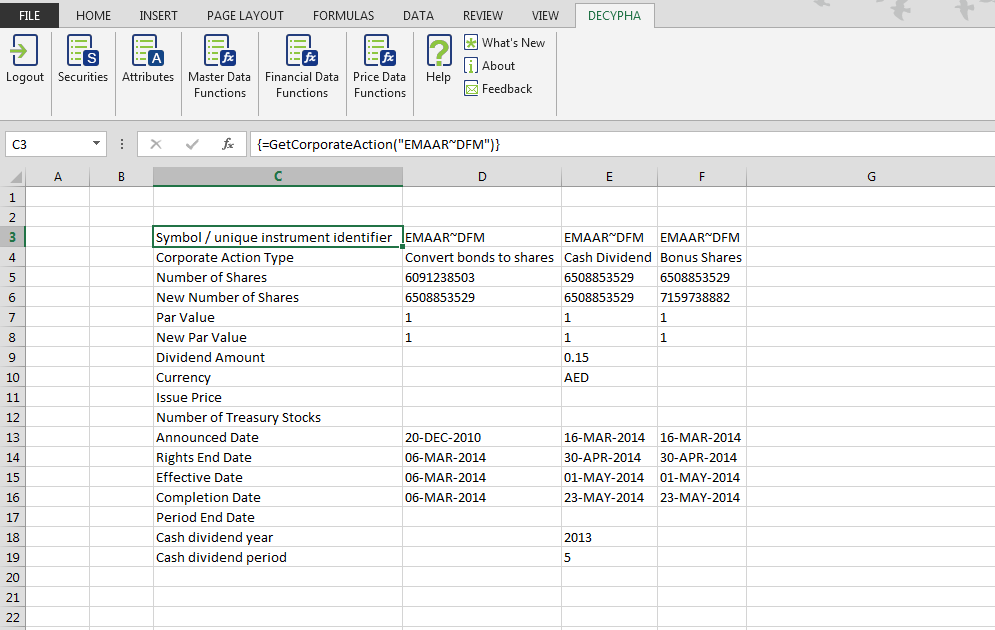The width and height of the screenshot is (995, 630).
Task: Click the 'Period End Date' label cell
Action: [x=278, y=518]
